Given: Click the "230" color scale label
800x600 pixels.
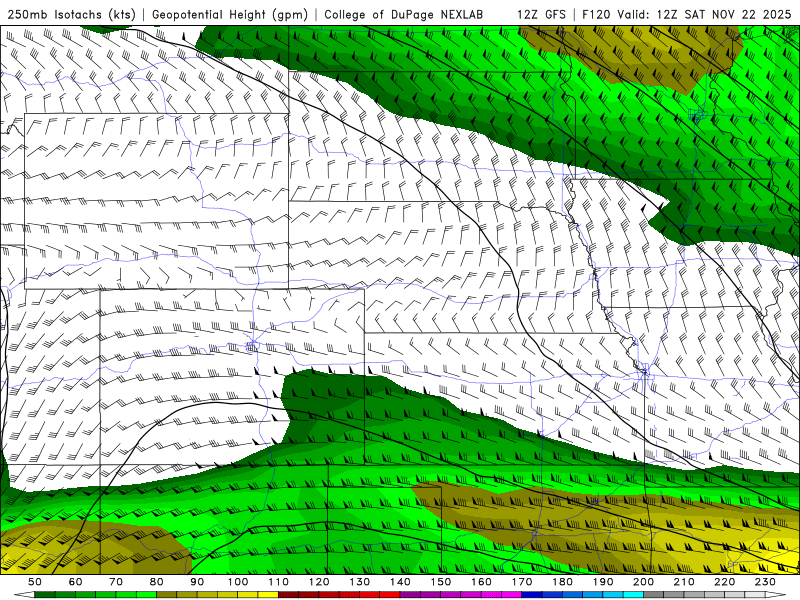Looking at the screenshot, I should 765,582.
